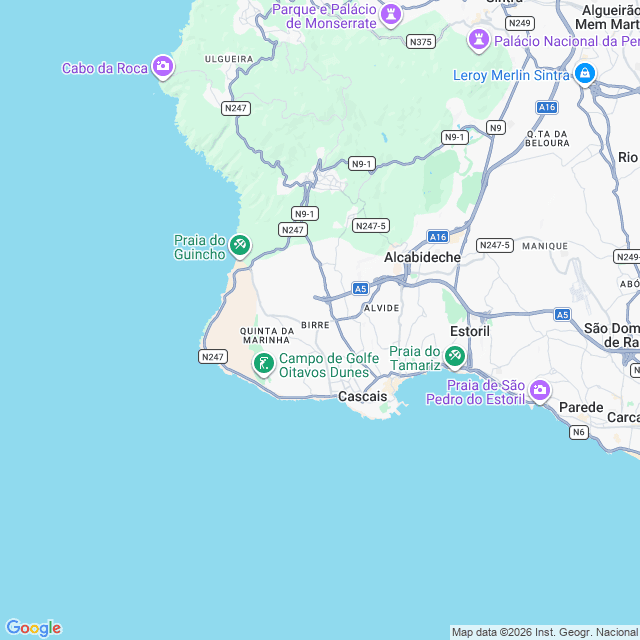Click the QUINTA DA MARINHA label
The height and width of the screenshot is (640, 640).
267,336
